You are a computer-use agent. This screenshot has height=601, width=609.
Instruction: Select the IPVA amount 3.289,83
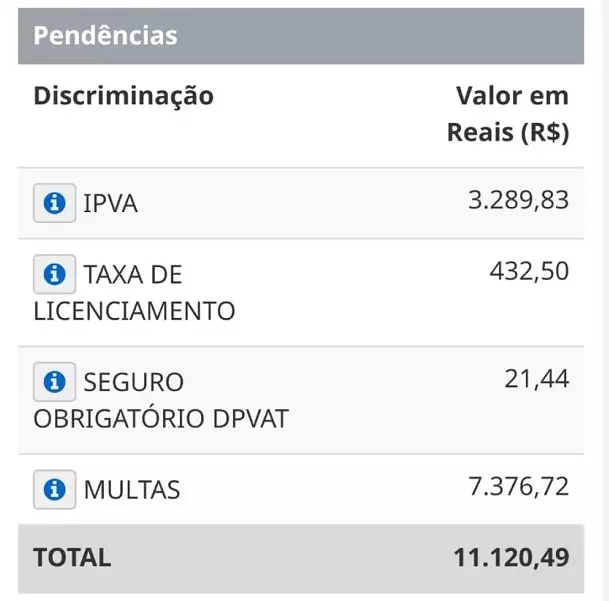coord(518,200)
